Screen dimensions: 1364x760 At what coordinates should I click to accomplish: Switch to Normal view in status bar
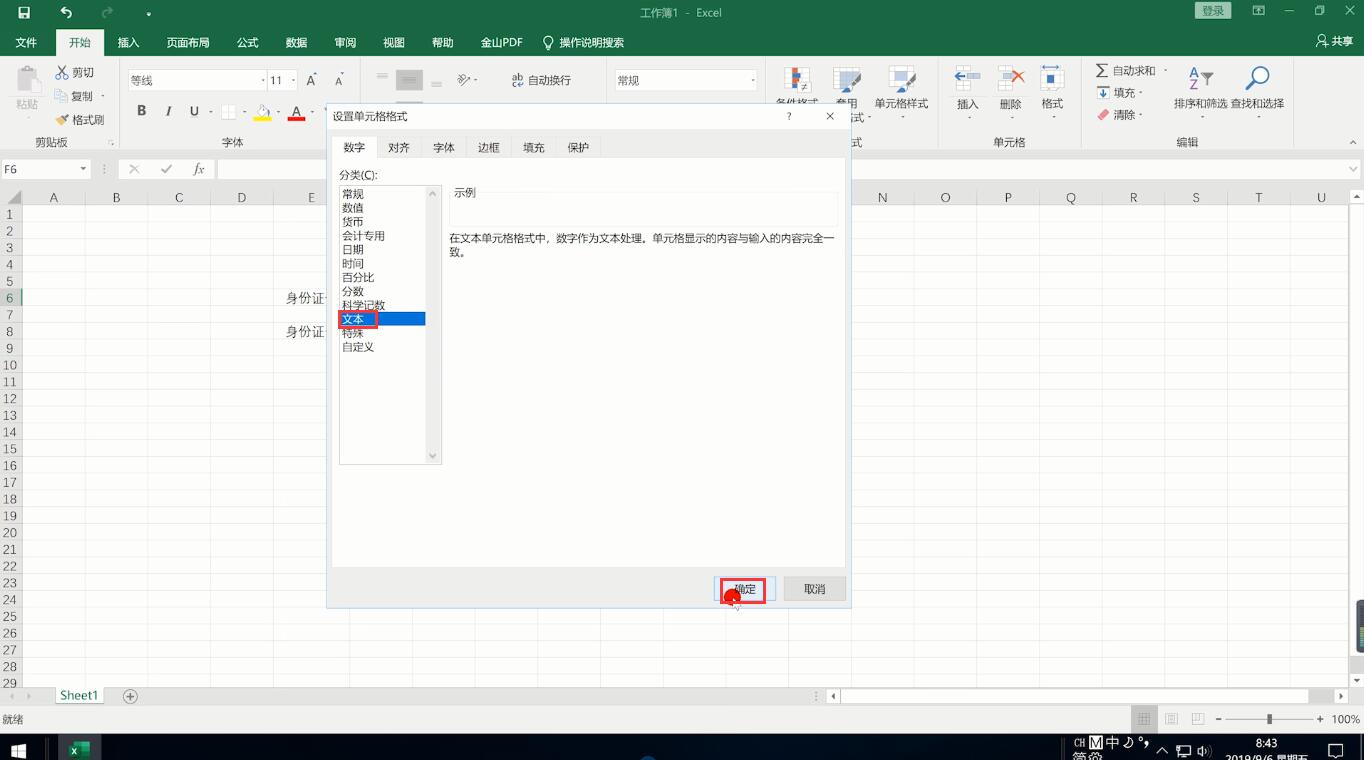1144,719
